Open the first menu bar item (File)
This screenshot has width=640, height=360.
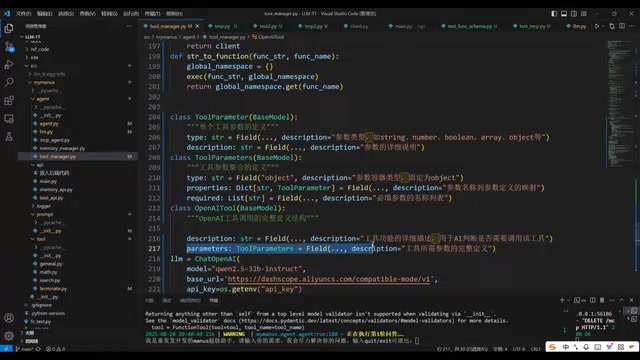pyautogui.click(x=24, y=13)
